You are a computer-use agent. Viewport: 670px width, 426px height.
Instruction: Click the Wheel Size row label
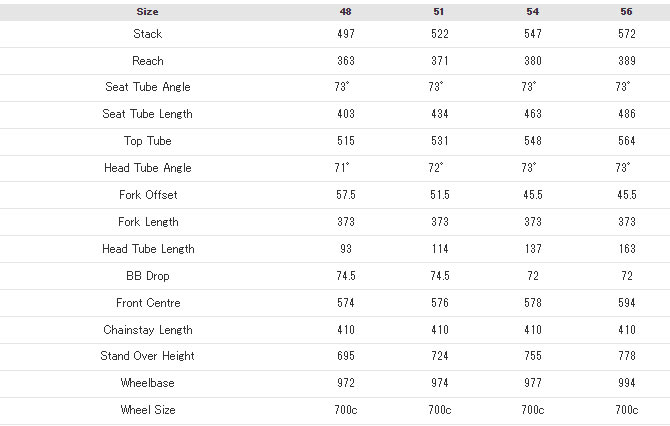pos(148,410)
